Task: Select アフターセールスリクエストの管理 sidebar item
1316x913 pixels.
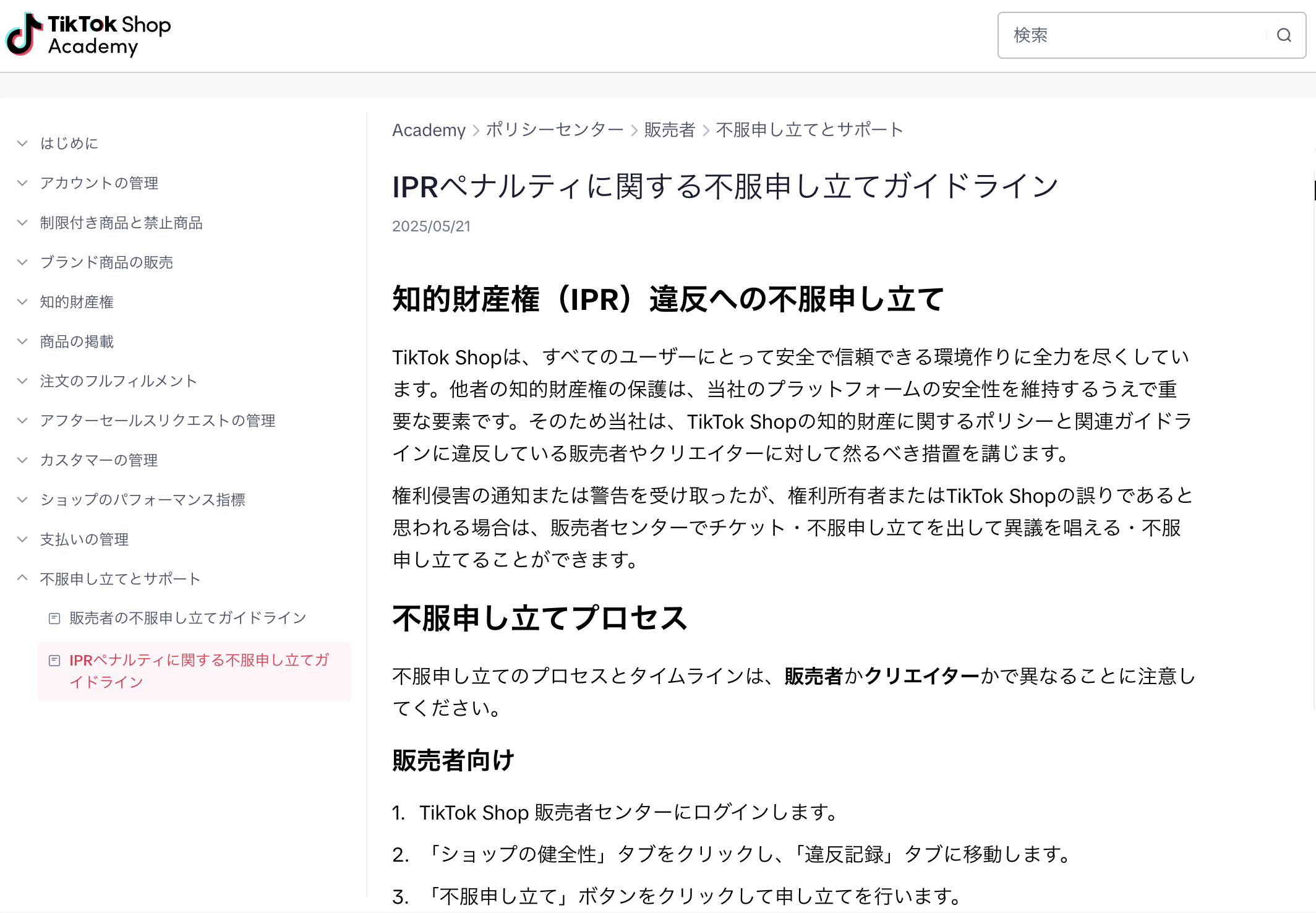Action: pos(158,421)
